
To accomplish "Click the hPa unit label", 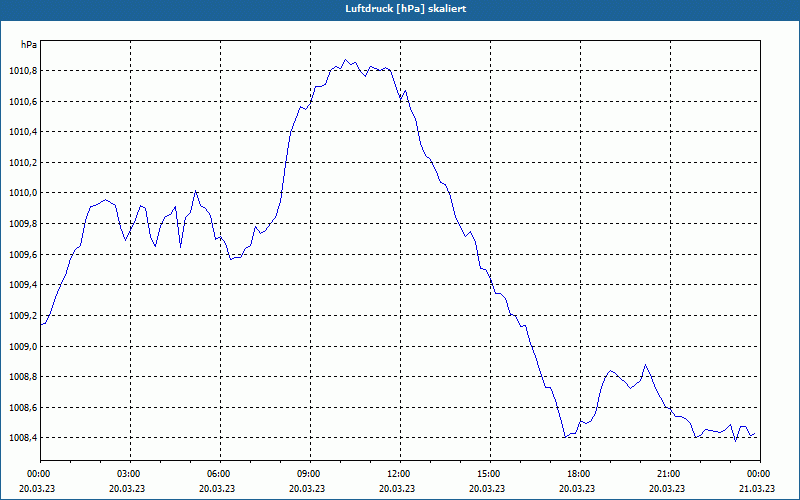I will (29, 45).
